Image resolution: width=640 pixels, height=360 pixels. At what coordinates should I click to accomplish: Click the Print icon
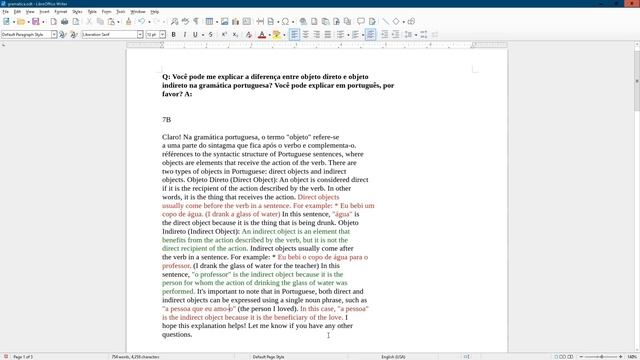[x=64, y=22]
